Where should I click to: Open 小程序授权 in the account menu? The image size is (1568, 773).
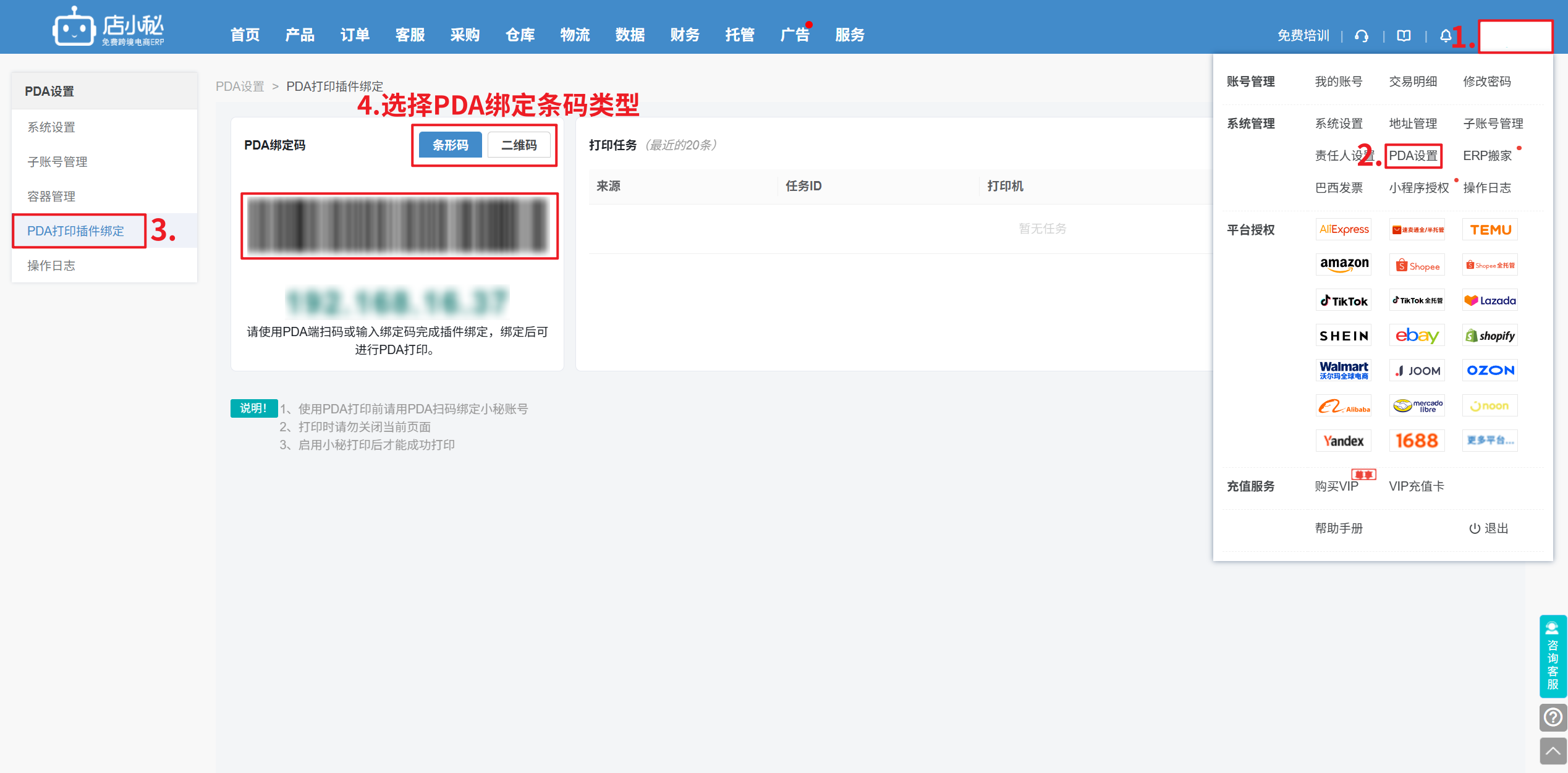1419,188
